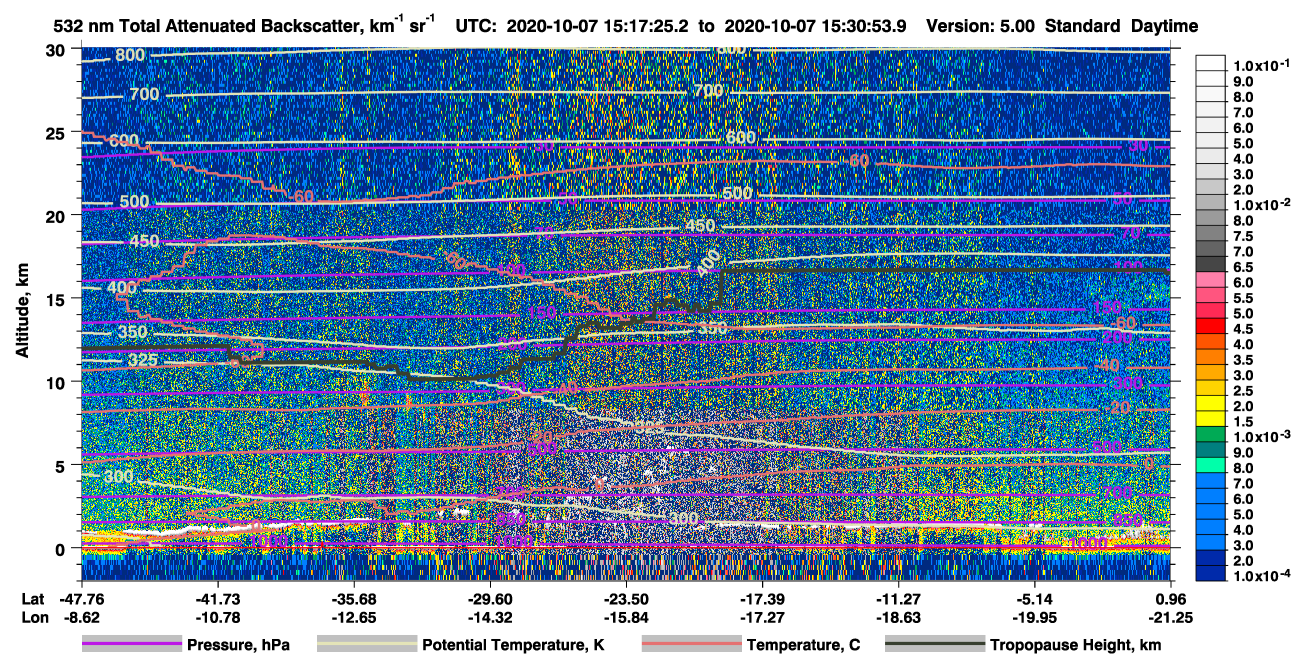The image size is (1300, 667).
Task: Click the Potential Temperature legend line sample
Action: 367,645
